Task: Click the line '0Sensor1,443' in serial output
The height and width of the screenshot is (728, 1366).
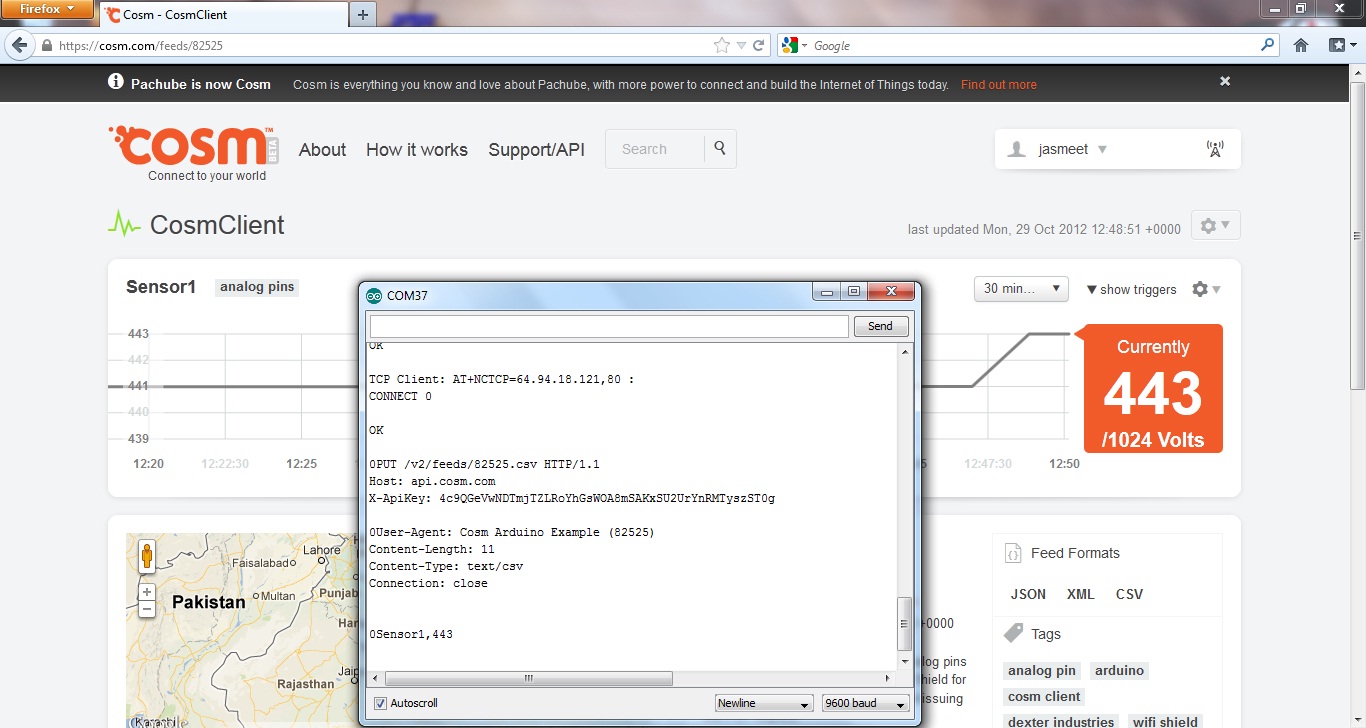Action: 411,634
